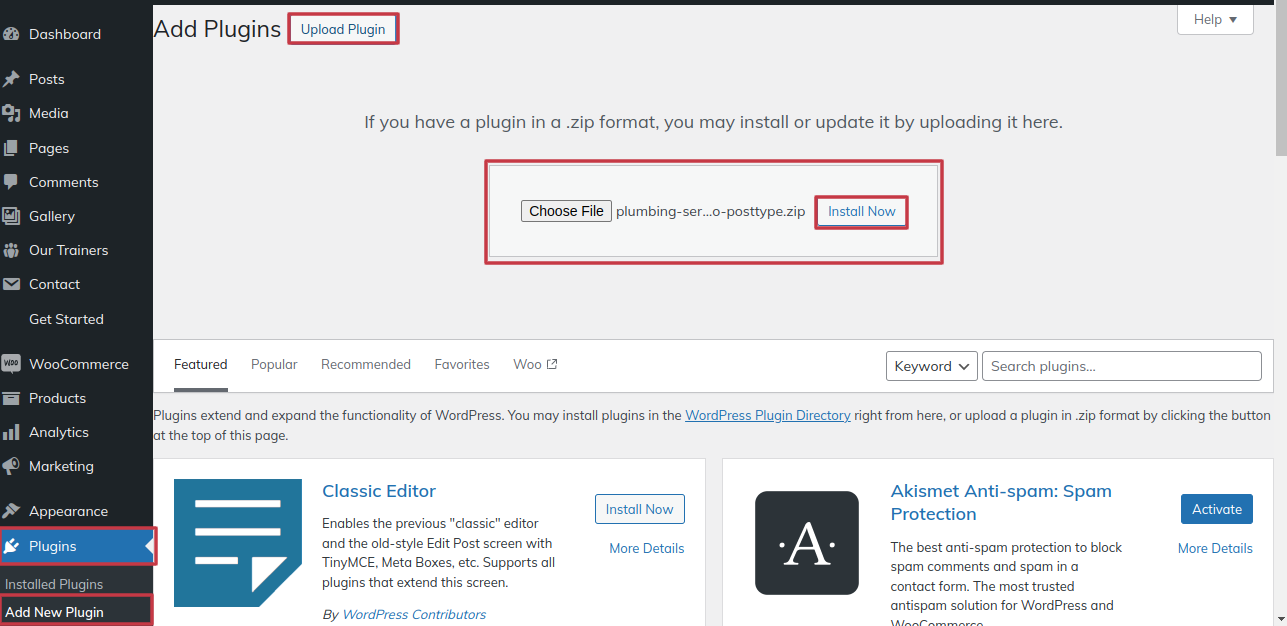Click the Products archive icon
Image resolution: width=1287 pixels, height=626 pixels.
(x=11, y=398)
